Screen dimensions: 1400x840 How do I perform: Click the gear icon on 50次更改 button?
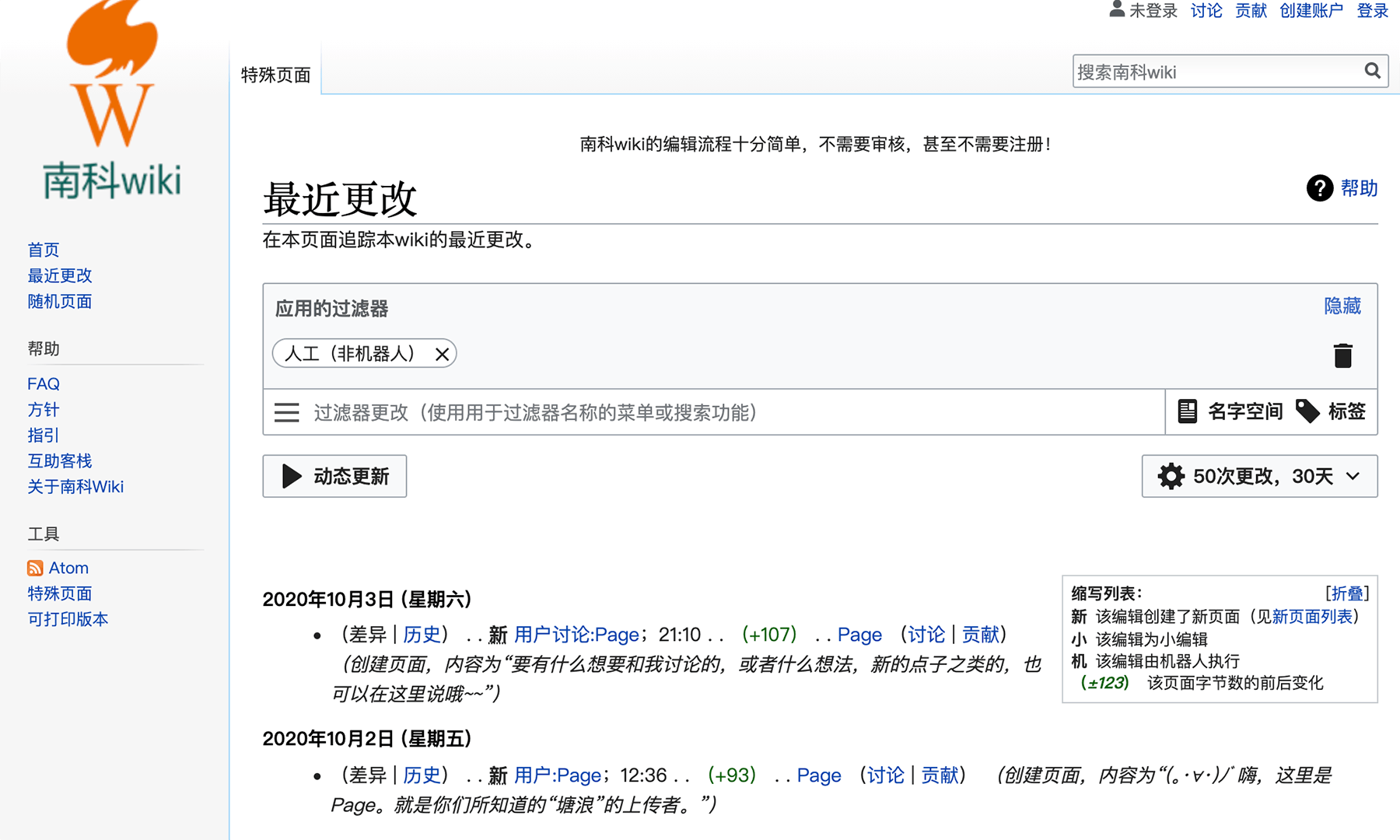pyautogui.click(x=1171, y=476)
